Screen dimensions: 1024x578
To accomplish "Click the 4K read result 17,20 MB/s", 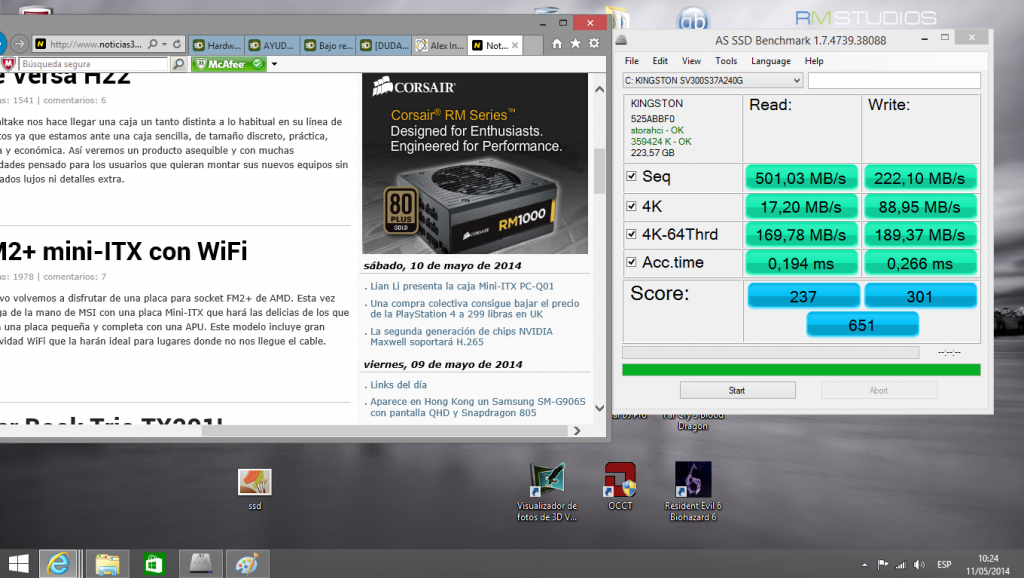I will tap(801, 207).
